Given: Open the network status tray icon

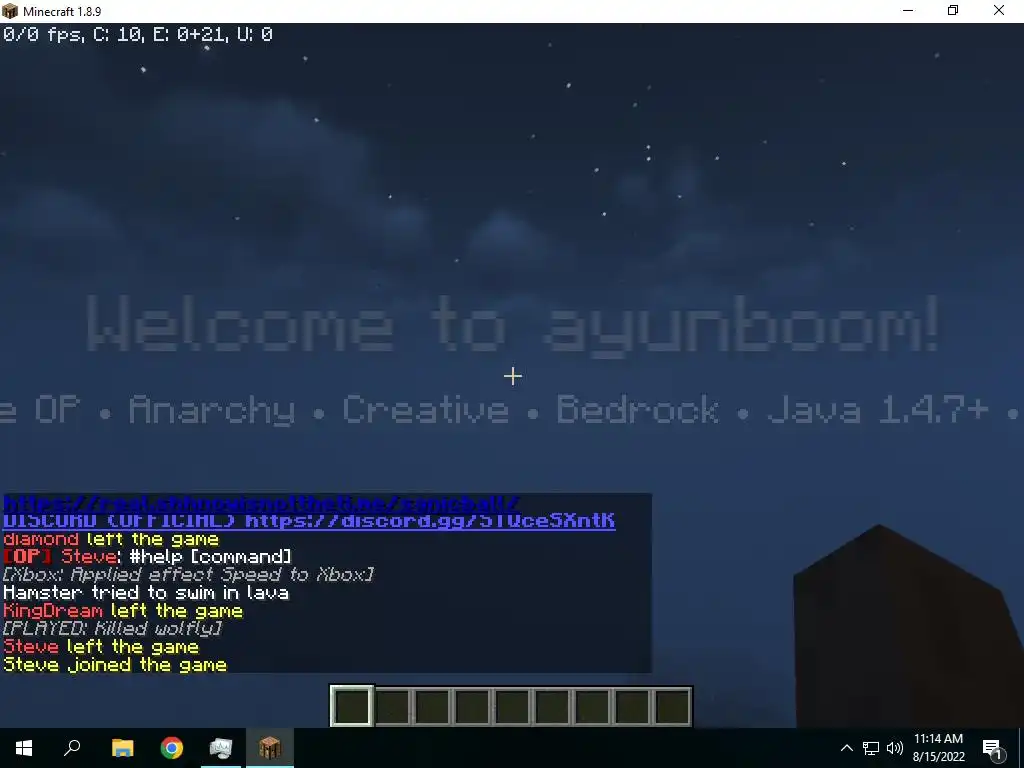Looking at the screenshot, I should pyautogui.click(x=871, y=748).
